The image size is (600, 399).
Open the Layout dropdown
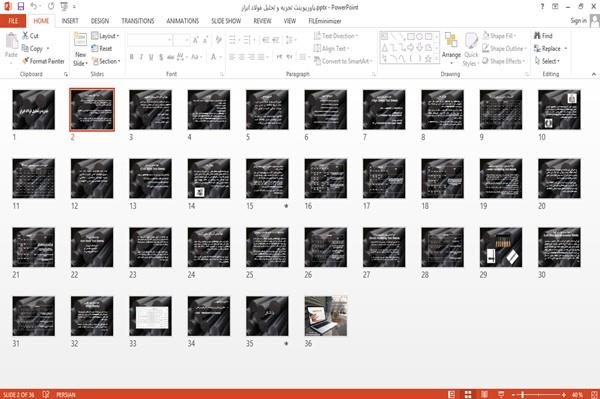pos(105,36)
